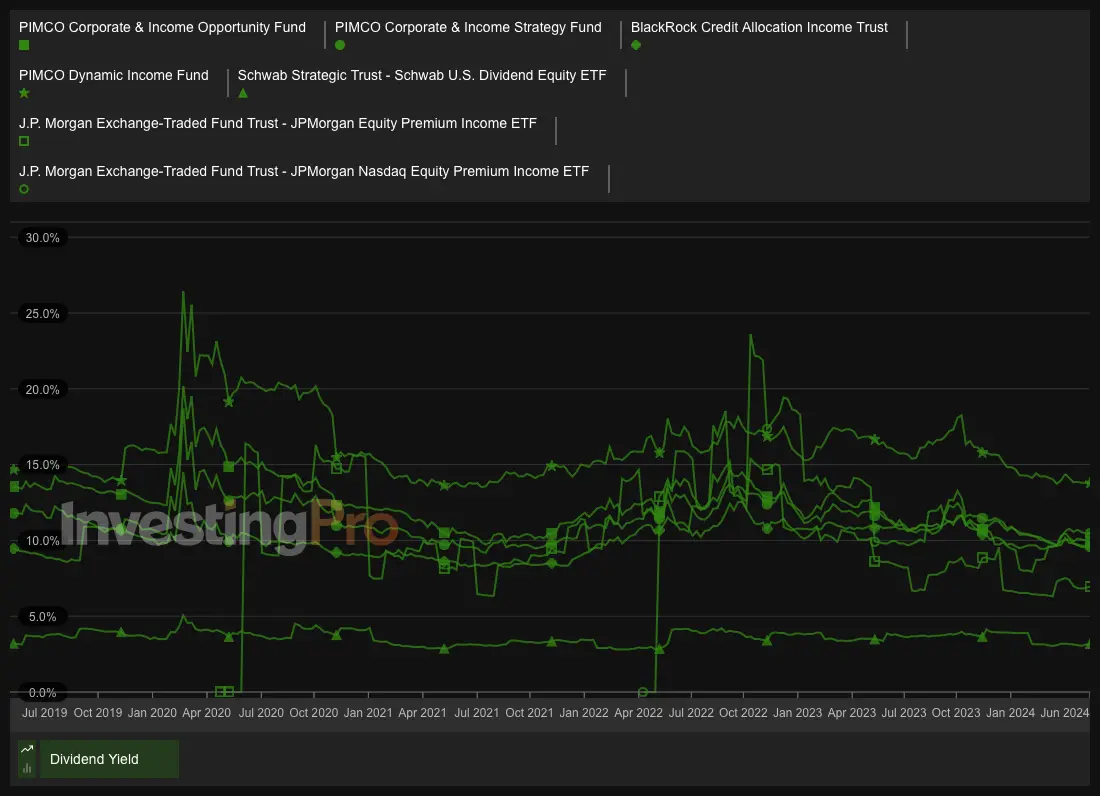Select the PIMCO Dynamic Income Fund legend entry
Screen dimensions: 1100x796
tap(114, 75)
